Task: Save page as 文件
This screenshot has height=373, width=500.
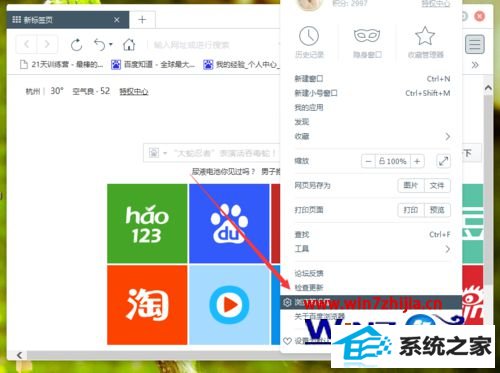Action: [437, 185]
